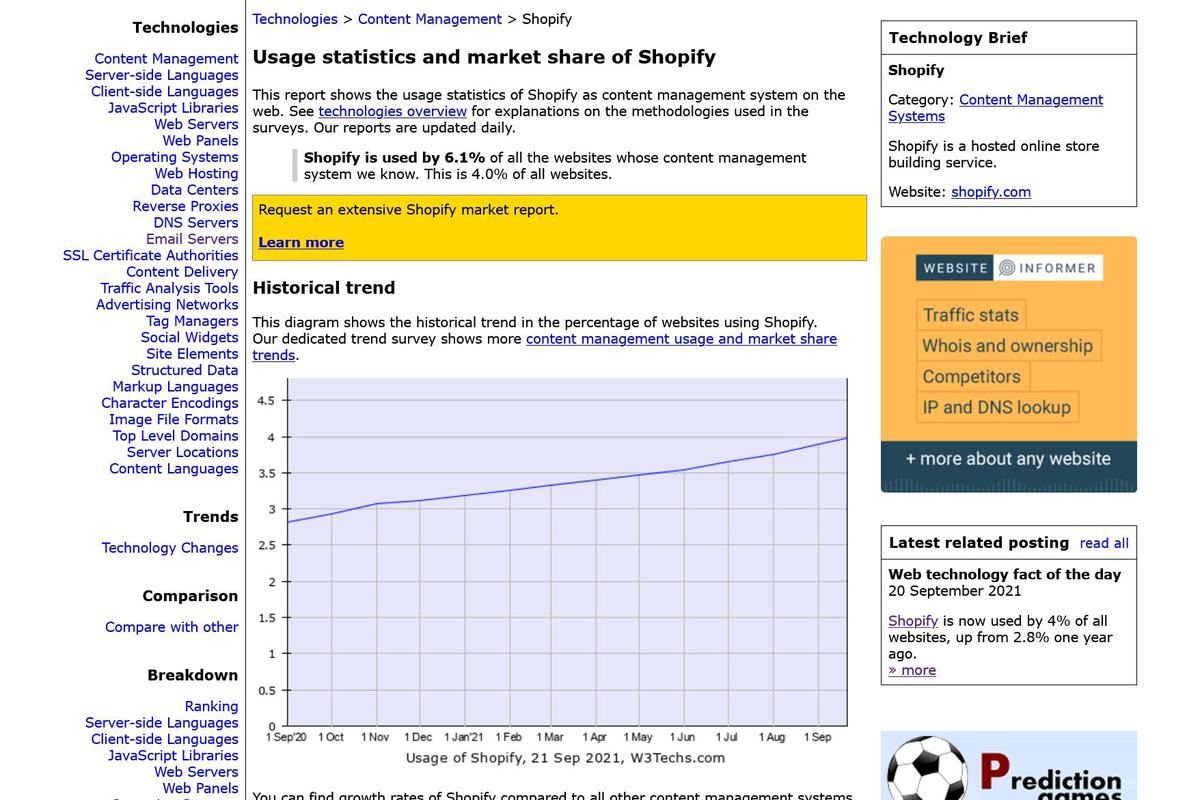Open the technologies overview link
This screenshot has height=800, width=1200.
393,111
